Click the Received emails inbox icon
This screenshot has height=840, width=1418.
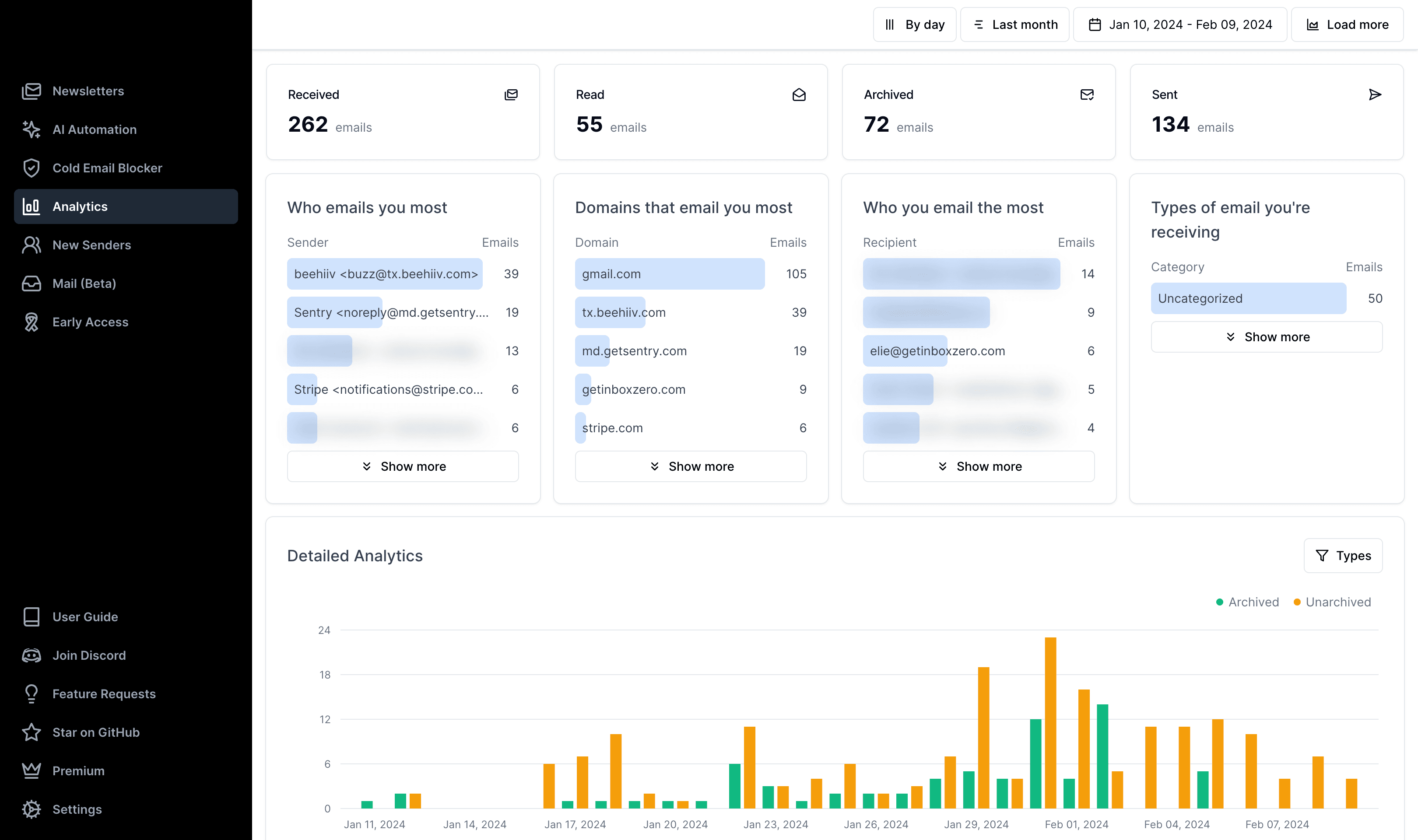pyautogui.click(x=511, y=95)
